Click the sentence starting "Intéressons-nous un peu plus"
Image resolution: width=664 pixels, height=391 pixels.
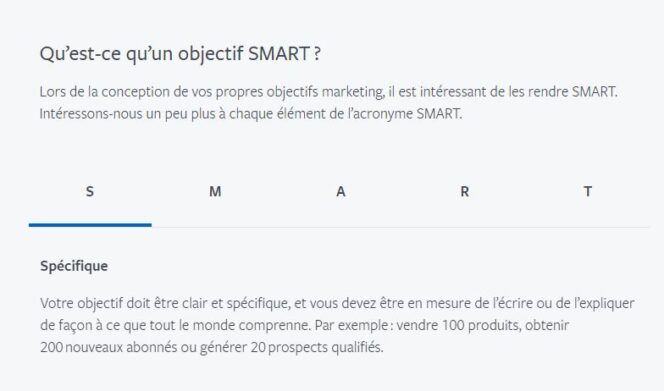[x=251, y=114]
